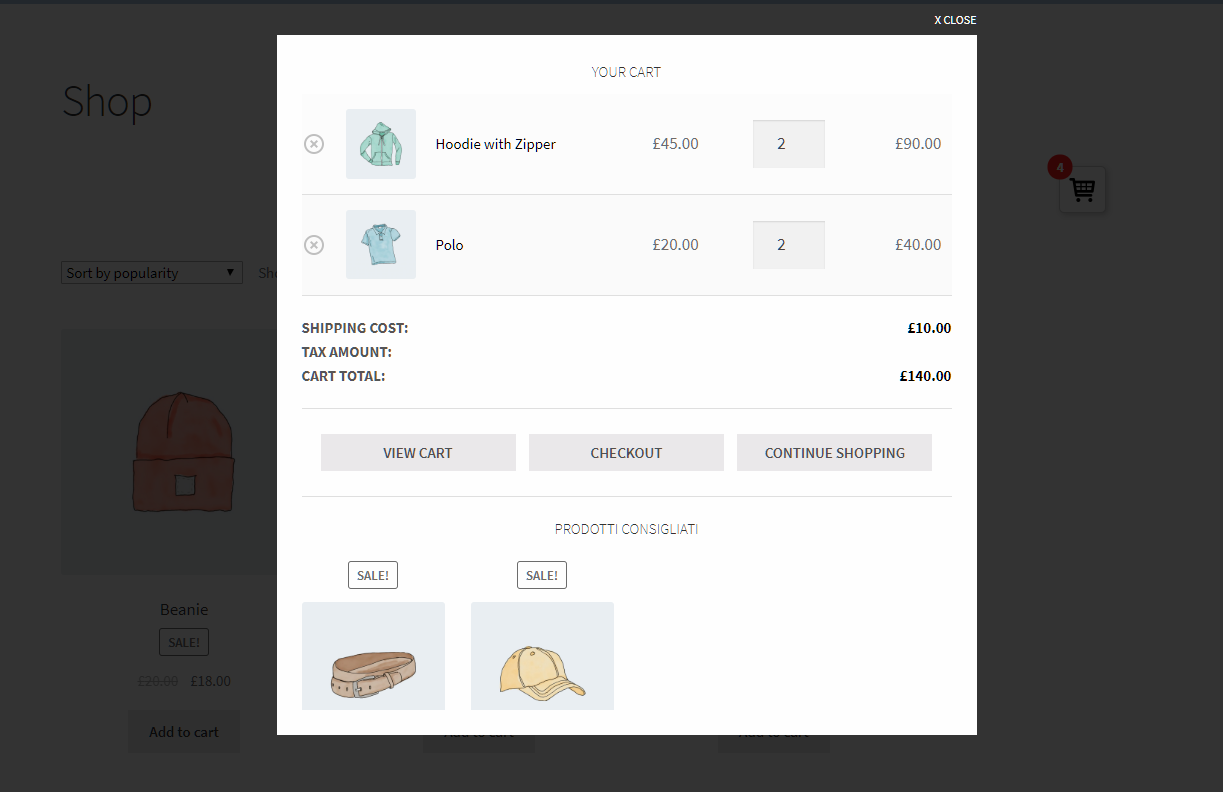Open the Polo shirt thumbnail

pyautogui.click(x=381, y=245)
